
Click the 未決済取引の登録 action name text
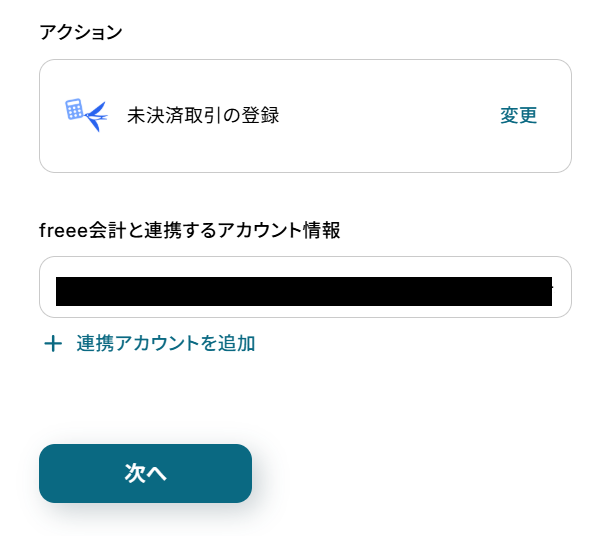pyautogui.click(x=203, y=115)
